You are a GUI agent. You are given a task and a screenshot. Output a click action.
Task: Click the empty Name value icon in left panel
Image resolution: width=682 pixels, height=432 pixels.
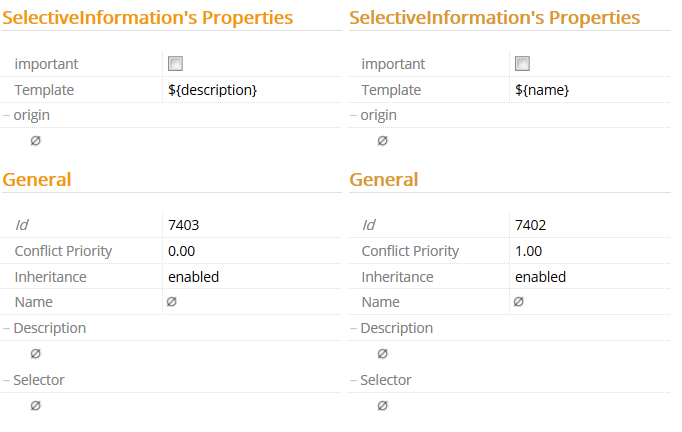click(x=172, y=302)
